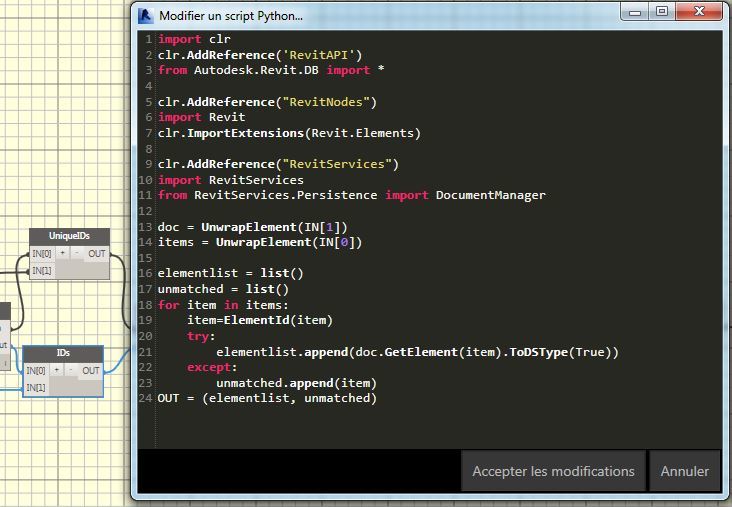Click line 'unmatched = list()'
Image resolution: width=732 pixels, height=507 pixels.
click(x=223, y=289)
